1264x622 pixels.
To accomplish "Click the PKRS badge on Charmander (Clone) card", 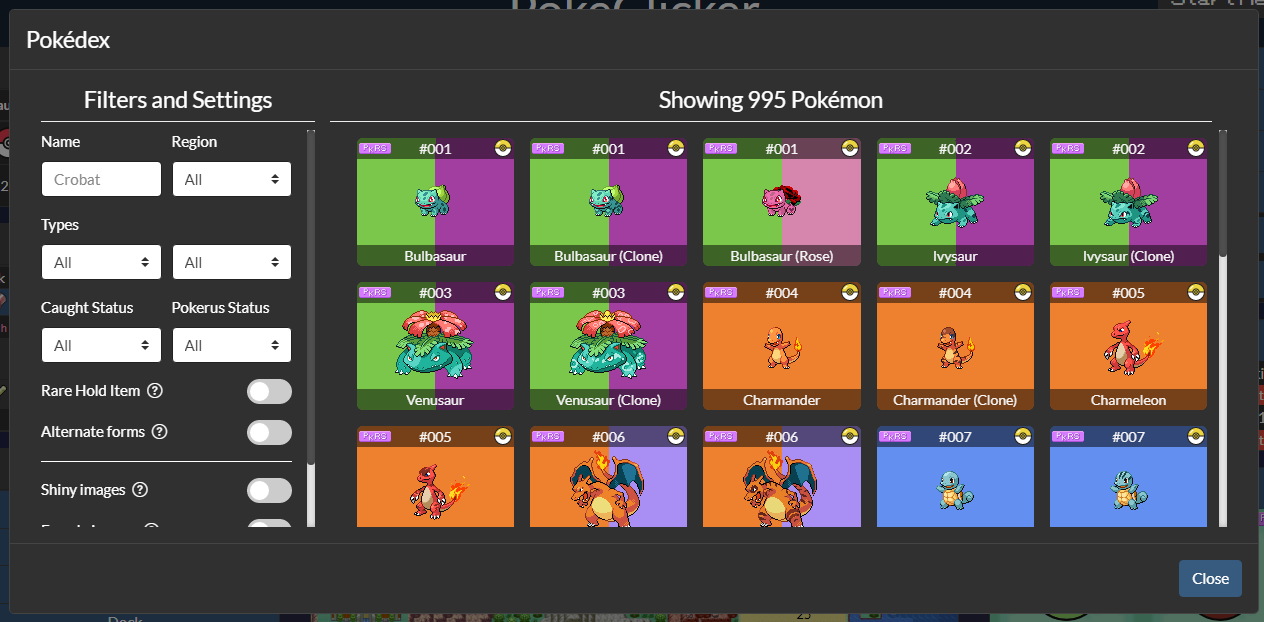I will coord(894,292).
